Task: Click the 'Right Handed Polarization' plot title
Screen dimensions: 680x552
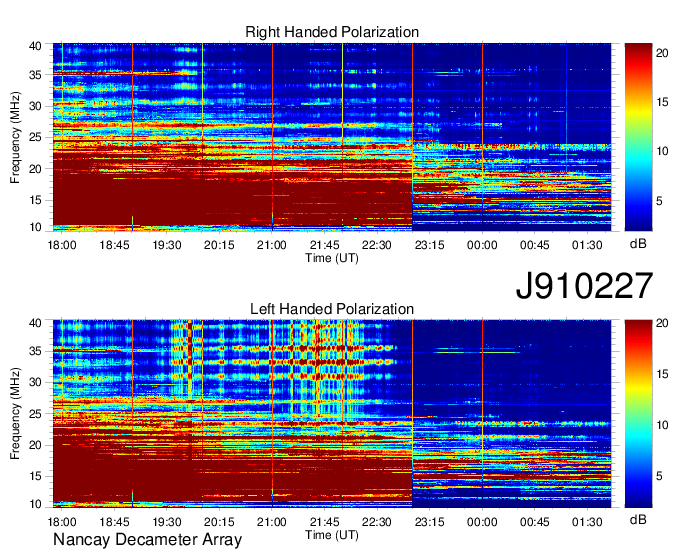Action: click(x=332, y=32)
